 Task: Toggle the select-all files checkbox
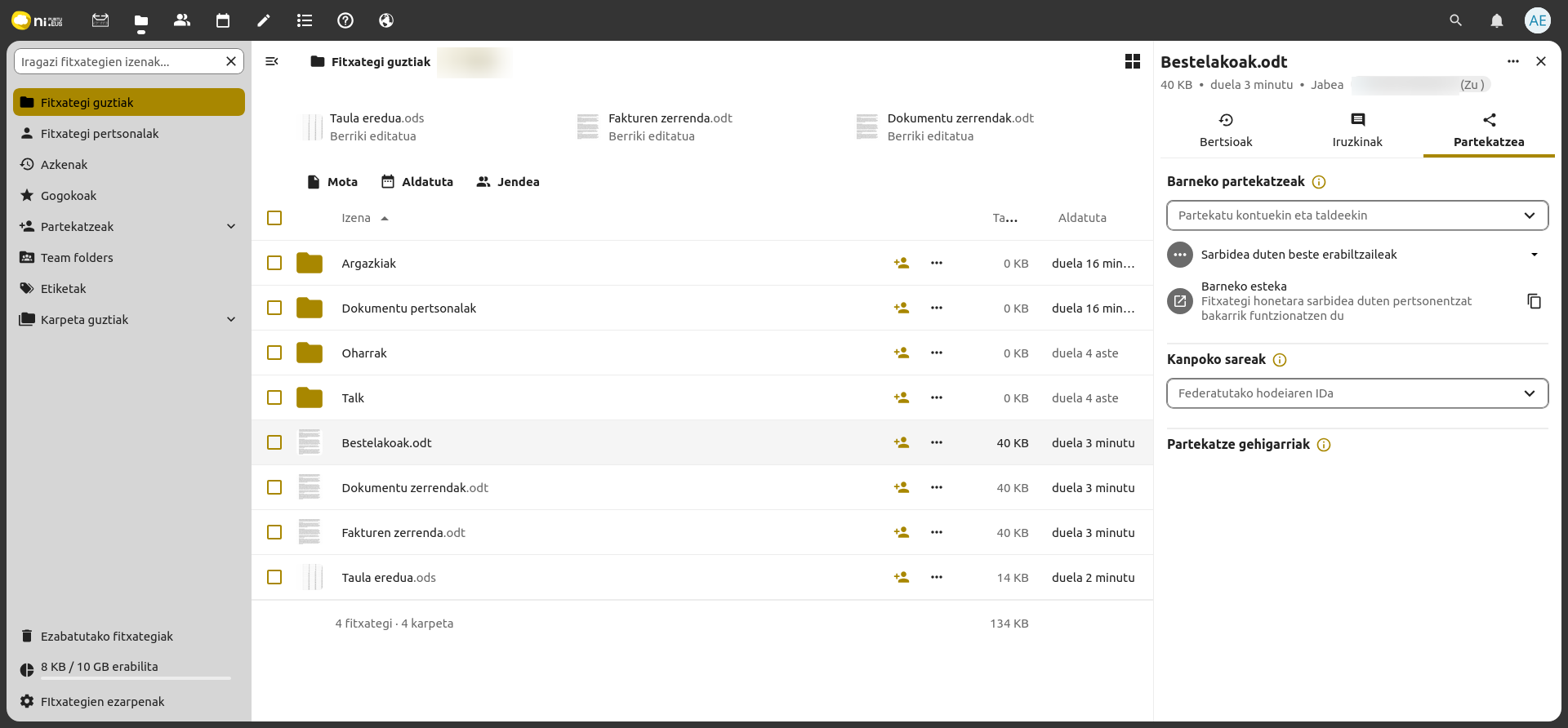coord(274,218)
